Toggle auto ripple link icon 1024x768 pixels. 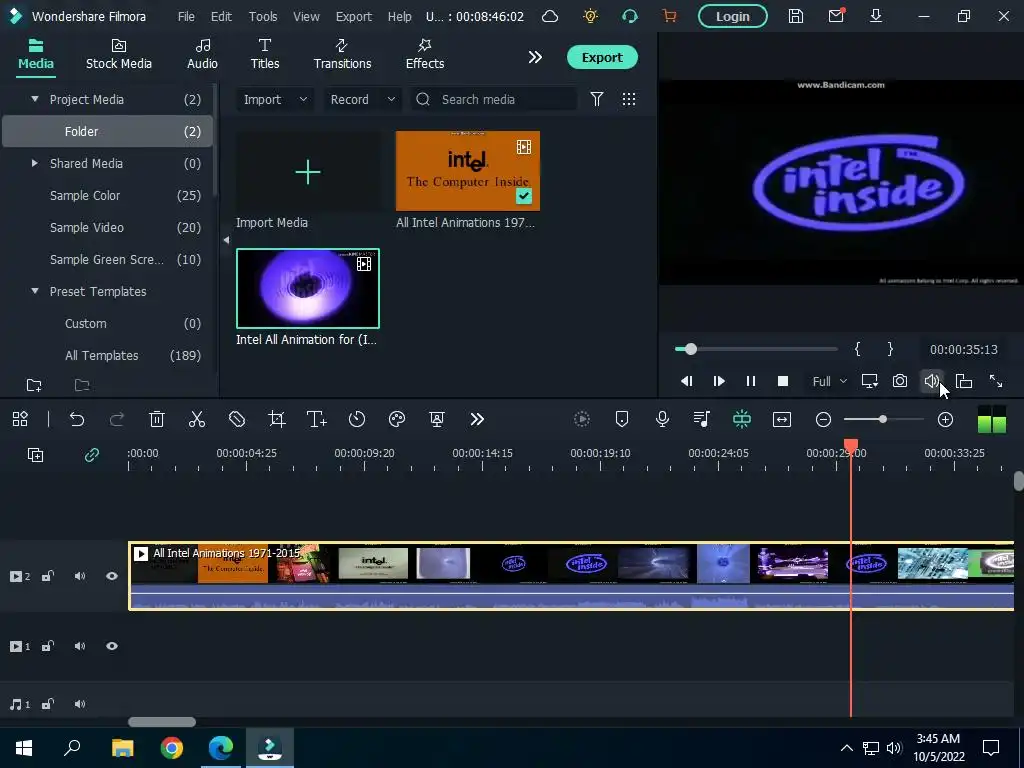click(92, 455)
